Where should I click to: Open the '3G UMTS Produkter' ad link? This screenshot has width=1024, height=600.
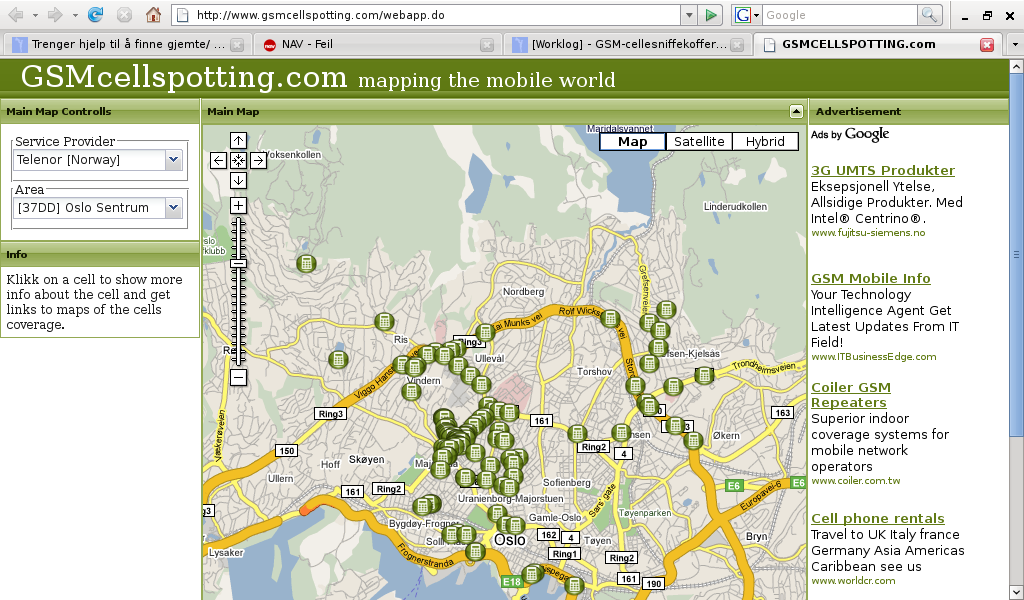882,170
